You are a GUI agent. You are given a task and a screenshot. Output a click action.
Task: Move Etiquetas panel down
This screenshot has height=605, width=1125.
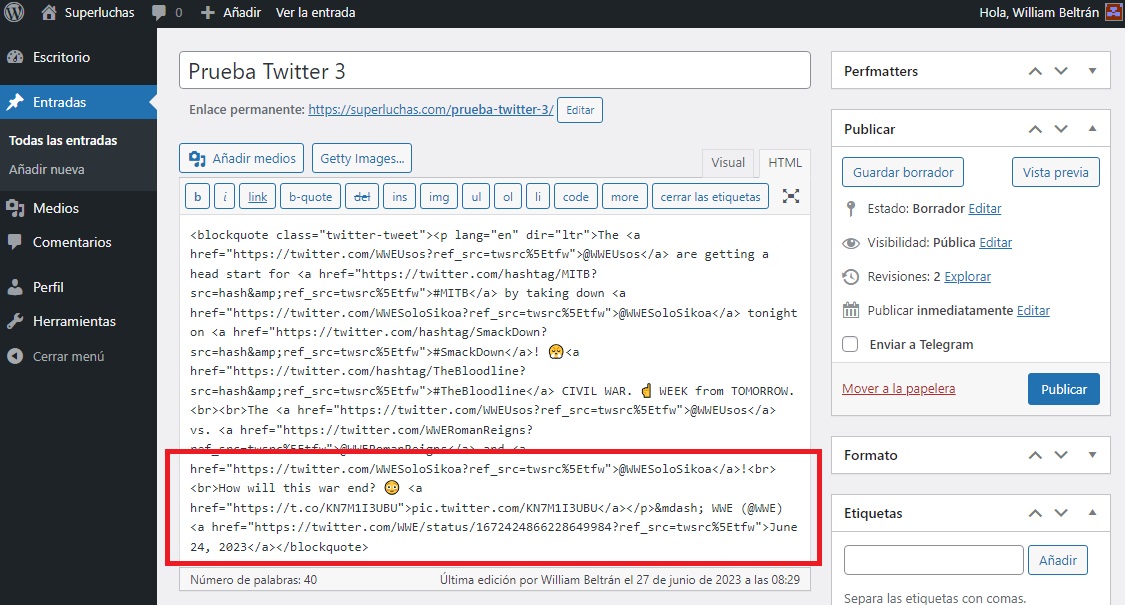click(x=1061, y=513)
